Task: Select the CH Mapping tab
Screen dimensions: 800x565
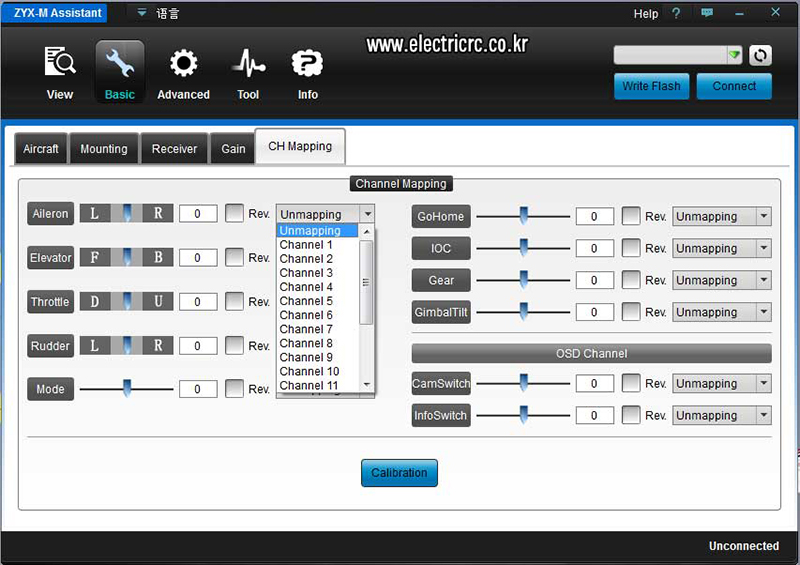Action: coord(300,146)
